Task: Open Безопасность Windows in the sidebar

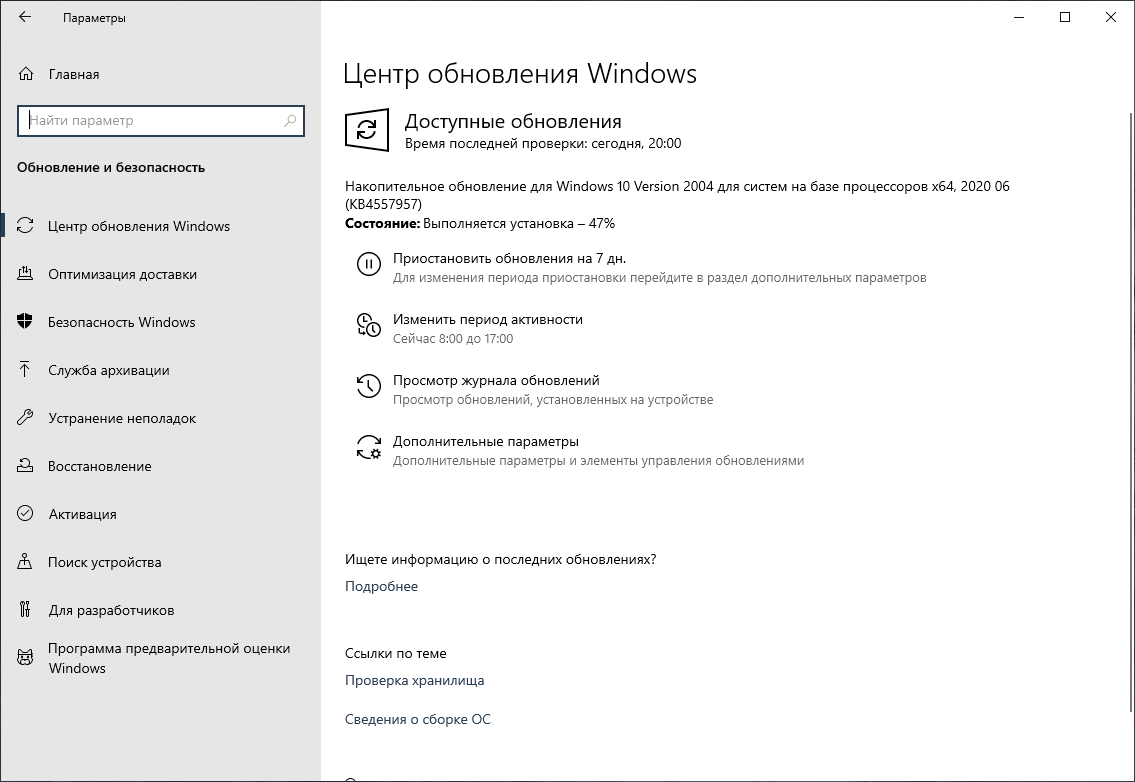Action: point(120,322)
